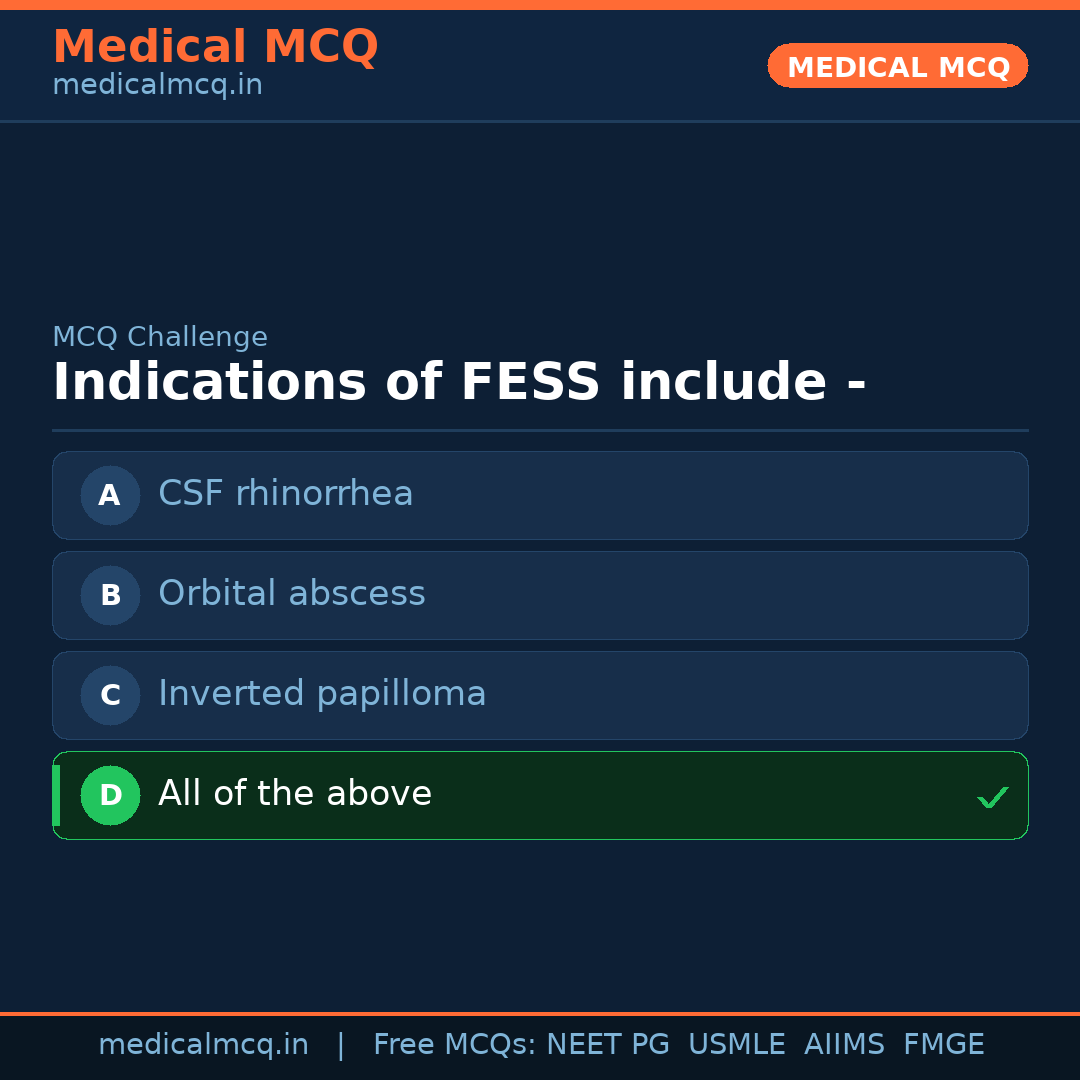
Task: Click AIIMS in the footer
Action: pyautogui.click(x=844, y=1045)
